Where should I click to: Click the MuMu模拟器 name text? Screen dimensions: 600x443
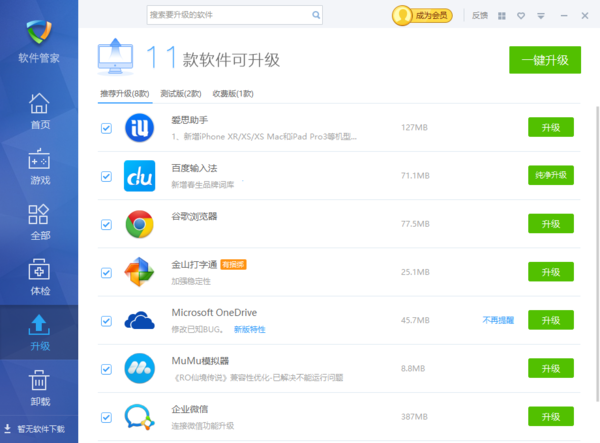coord(200,361)
